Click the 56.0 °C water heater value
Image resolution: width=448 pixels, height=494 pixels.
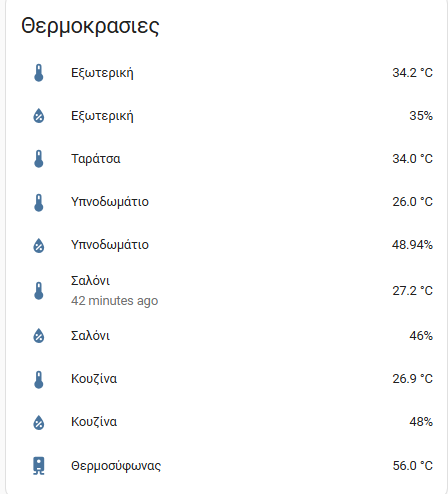pyautogui.click(x=412, y=466)
